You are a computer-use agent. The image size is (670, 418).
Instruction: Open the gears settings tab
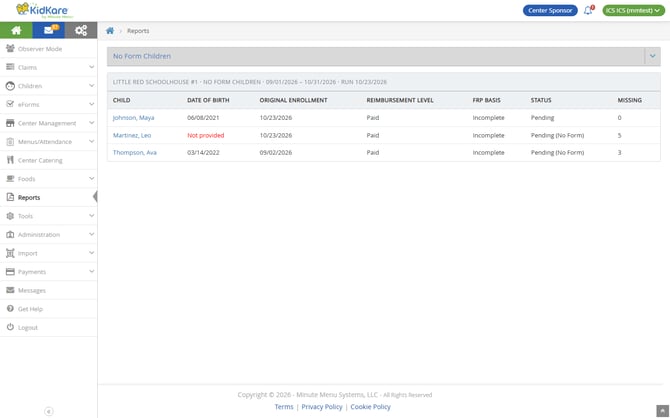point(81,30)
